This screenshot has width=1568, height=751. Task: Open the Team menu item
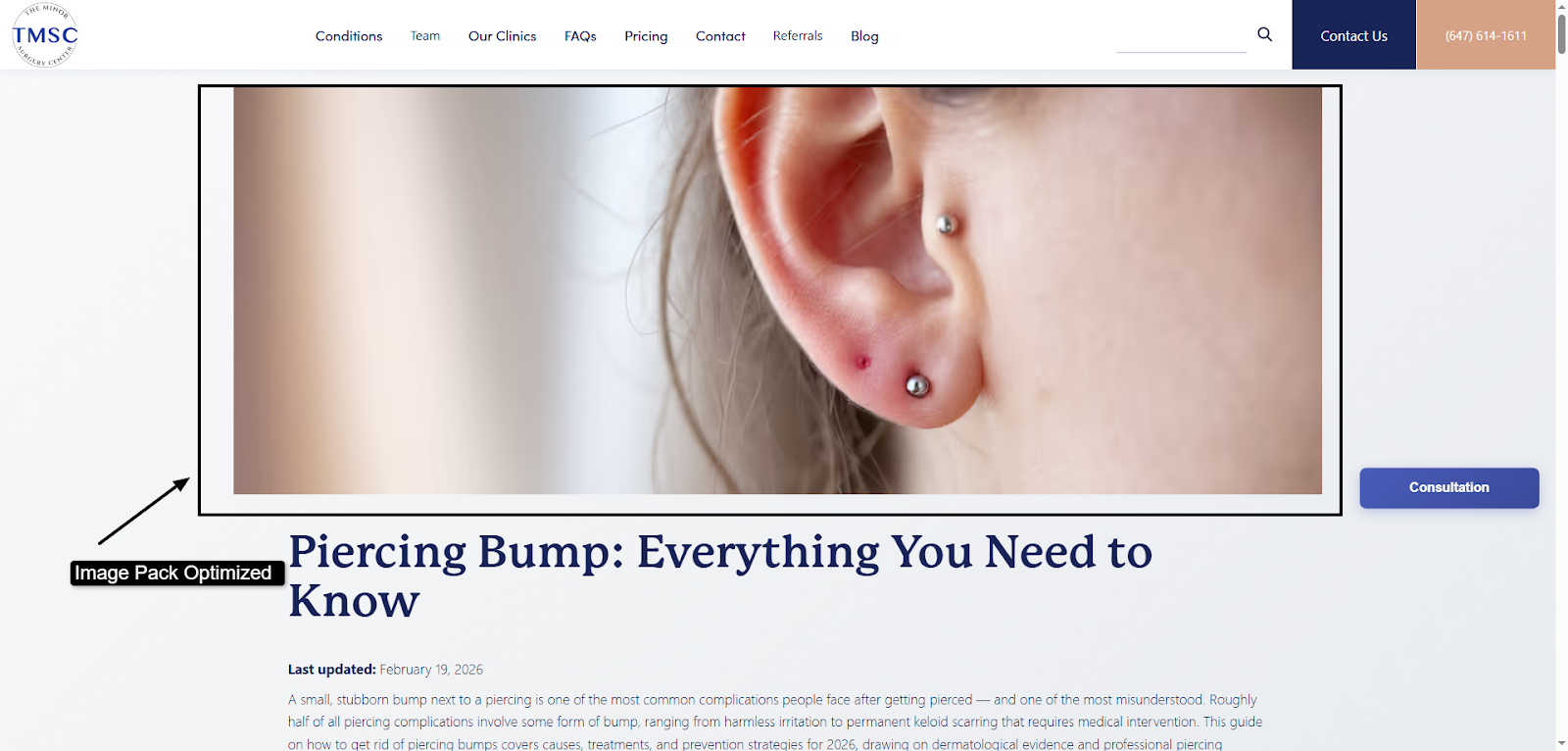[x=425, y=36]
